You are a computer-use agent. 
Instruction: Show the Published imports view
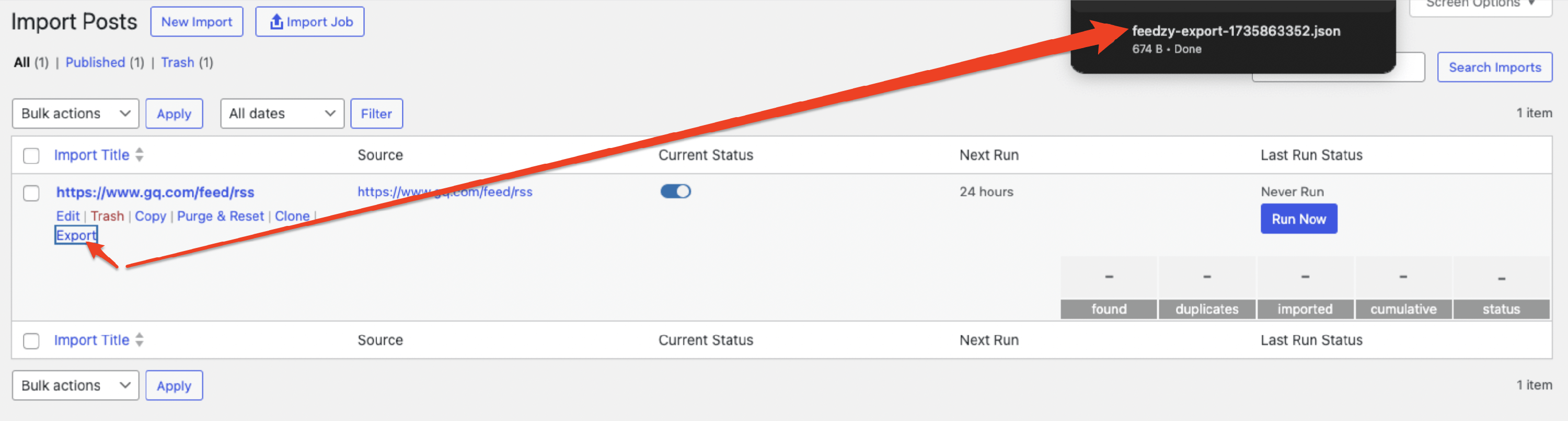point(95,63)
